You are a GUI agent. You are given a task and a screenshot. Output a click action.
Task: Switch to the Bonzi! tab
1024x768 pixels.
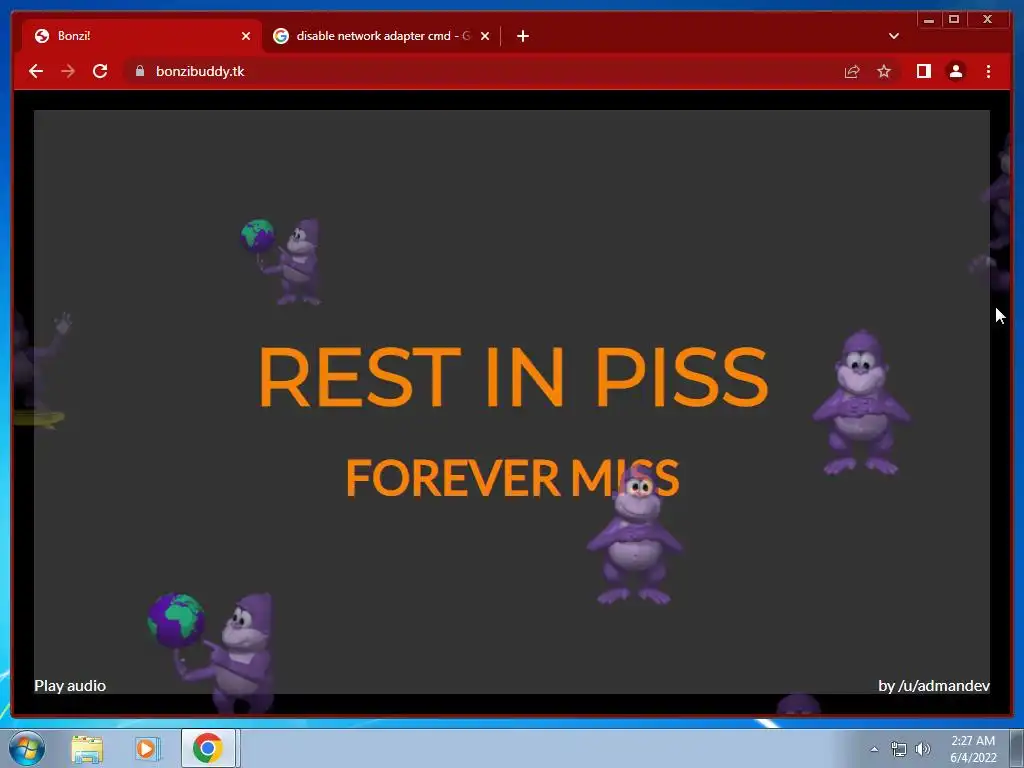coord(142,36)
